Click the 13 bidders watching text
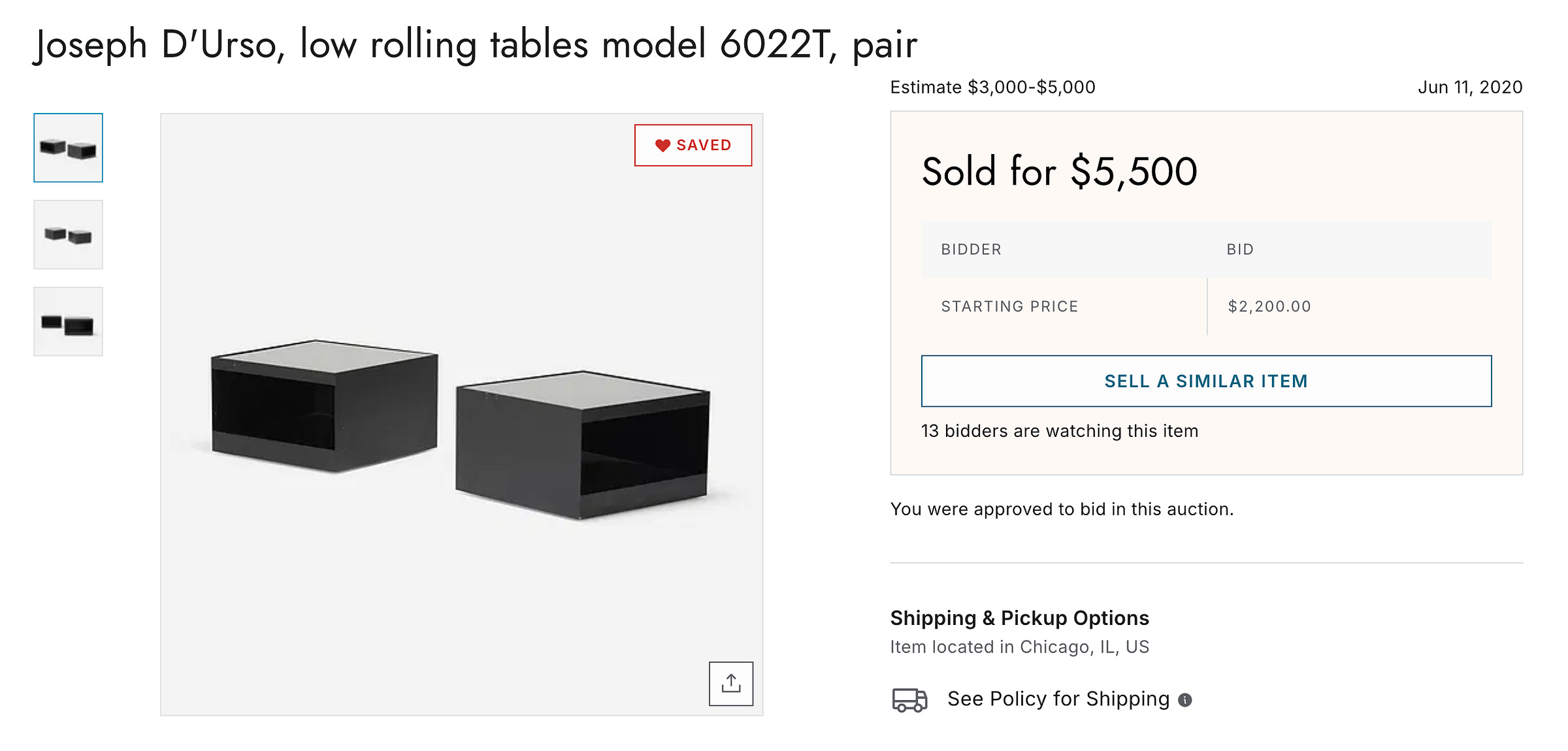This screenshot has height=751, width=1568. click(x=1059, y=431)
